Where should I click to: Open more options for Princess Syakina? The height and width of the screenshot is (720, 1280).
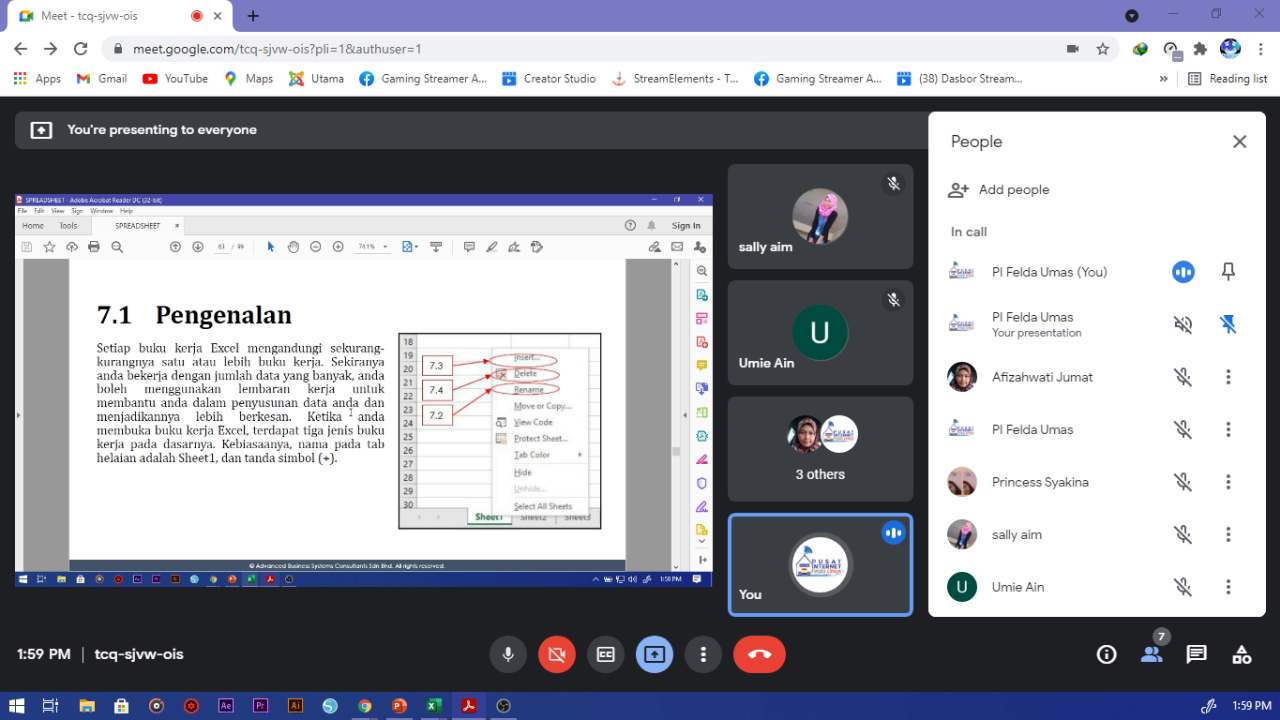point(1228,482)
